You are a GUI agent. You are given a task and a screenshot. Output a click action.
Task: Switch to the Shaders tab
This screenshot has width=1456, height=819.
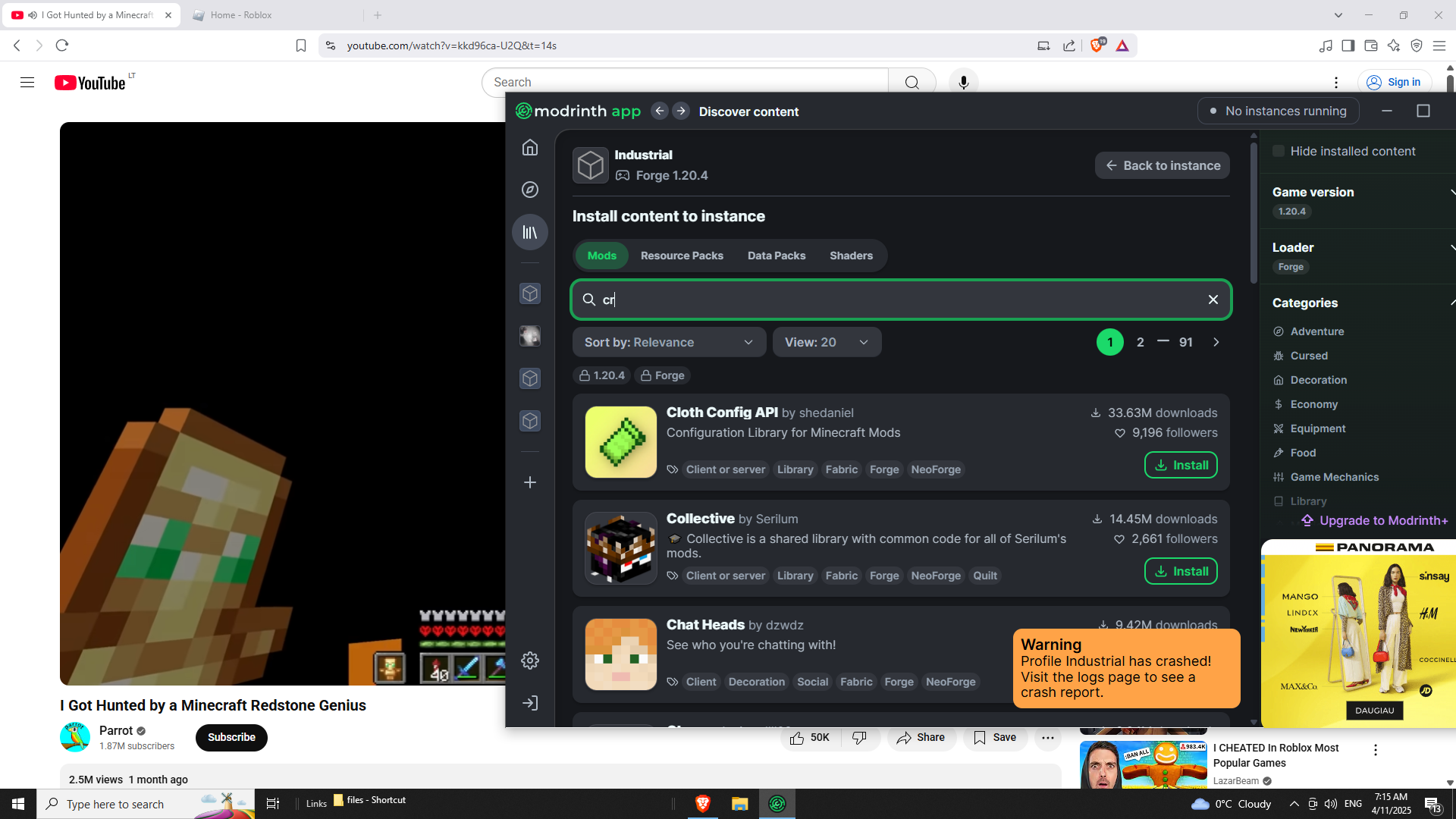click(x=851, y=256)
